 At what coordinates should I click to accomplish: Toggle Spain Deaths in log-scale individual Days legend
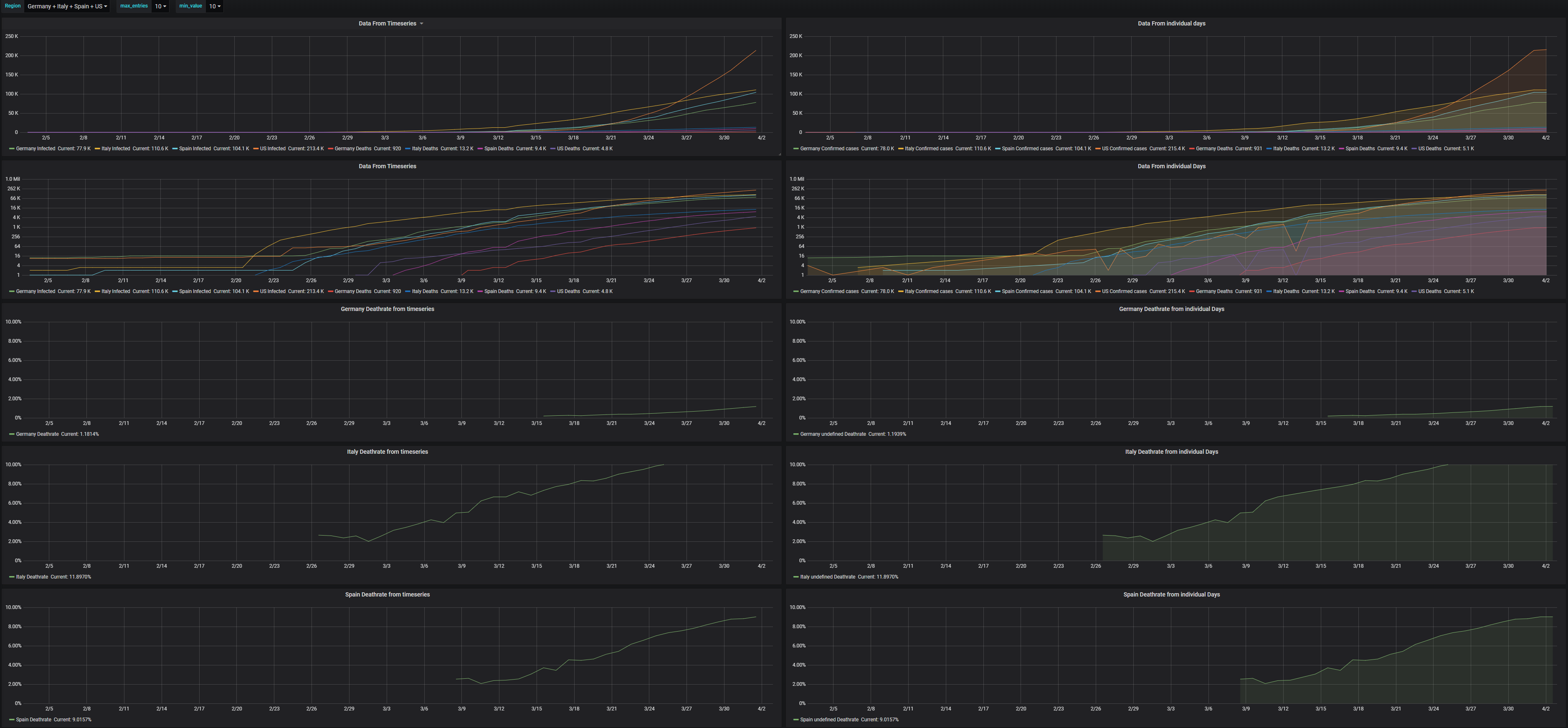(1360, 291)
